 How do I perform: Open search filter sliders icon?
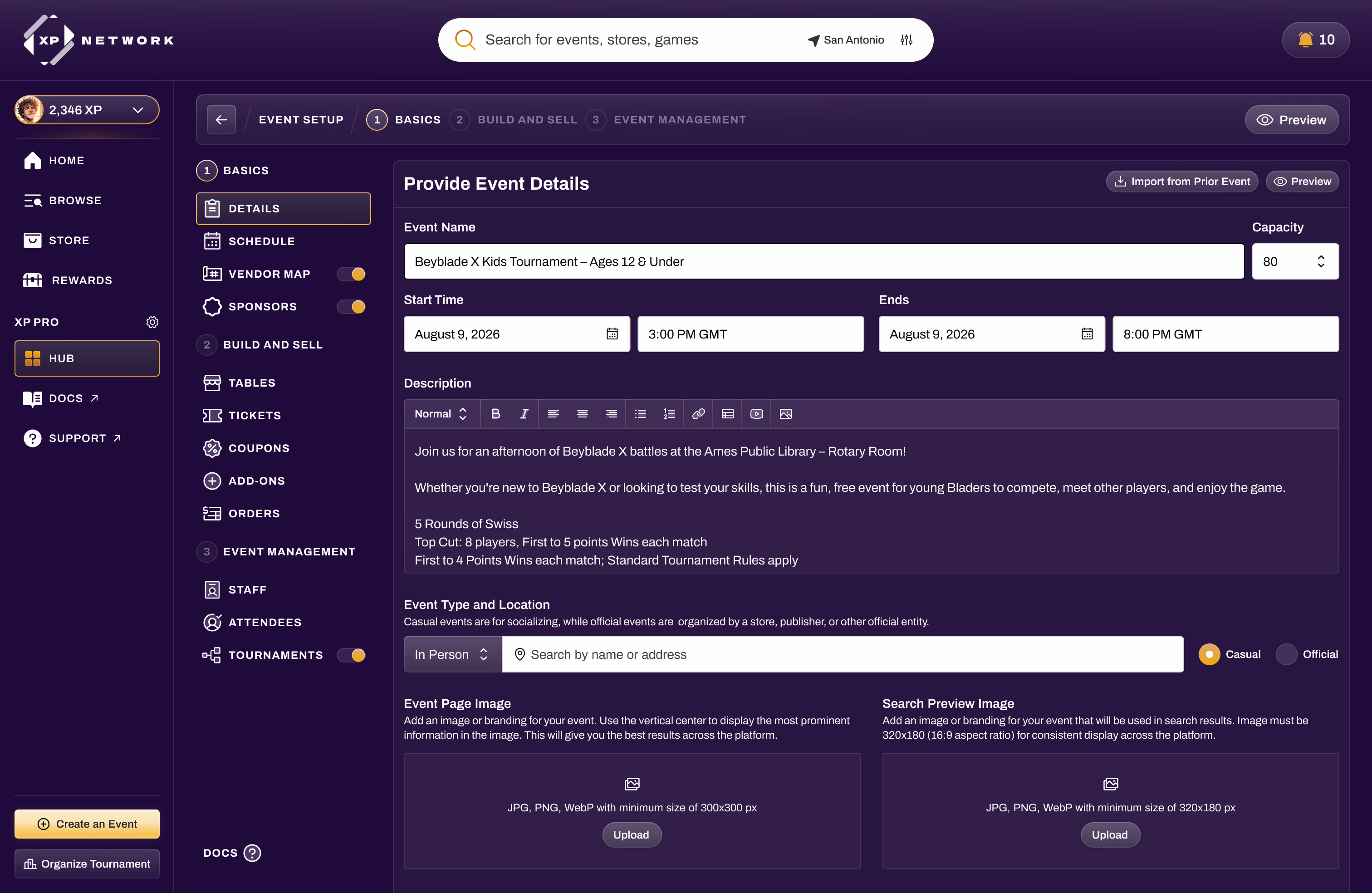[x=906, y=40]
